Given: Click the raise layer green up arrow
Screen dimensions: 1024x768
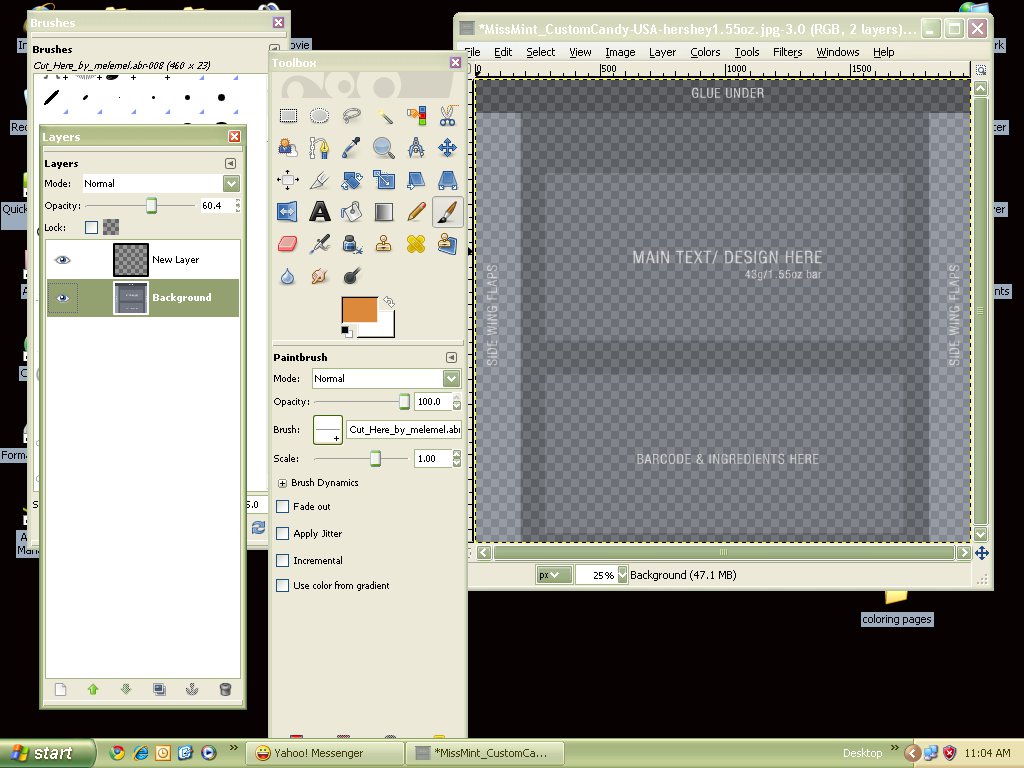Looking at the screenshot, I should click(93, 690).
